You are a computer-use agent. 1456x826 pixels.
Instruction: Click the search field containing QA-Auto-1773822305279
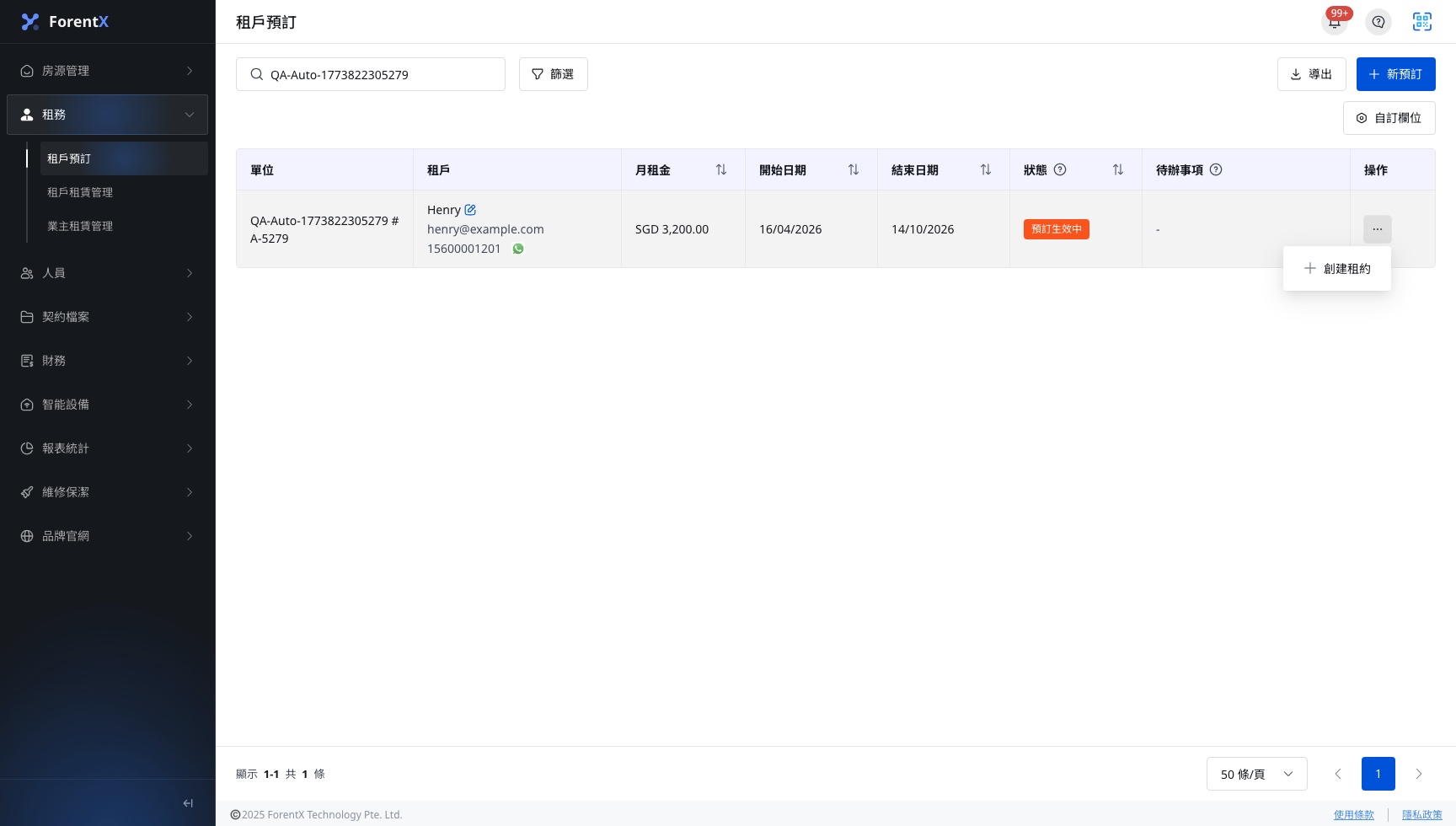tap(371, 74)
